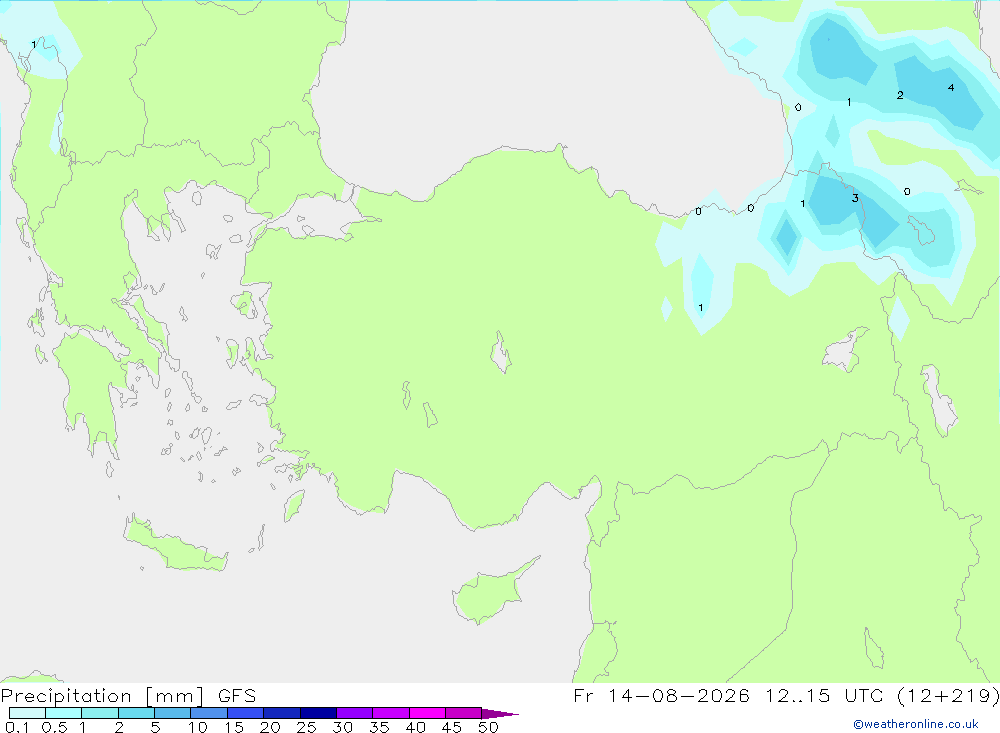Click the precipitation value '2' on map

point(900,95)
